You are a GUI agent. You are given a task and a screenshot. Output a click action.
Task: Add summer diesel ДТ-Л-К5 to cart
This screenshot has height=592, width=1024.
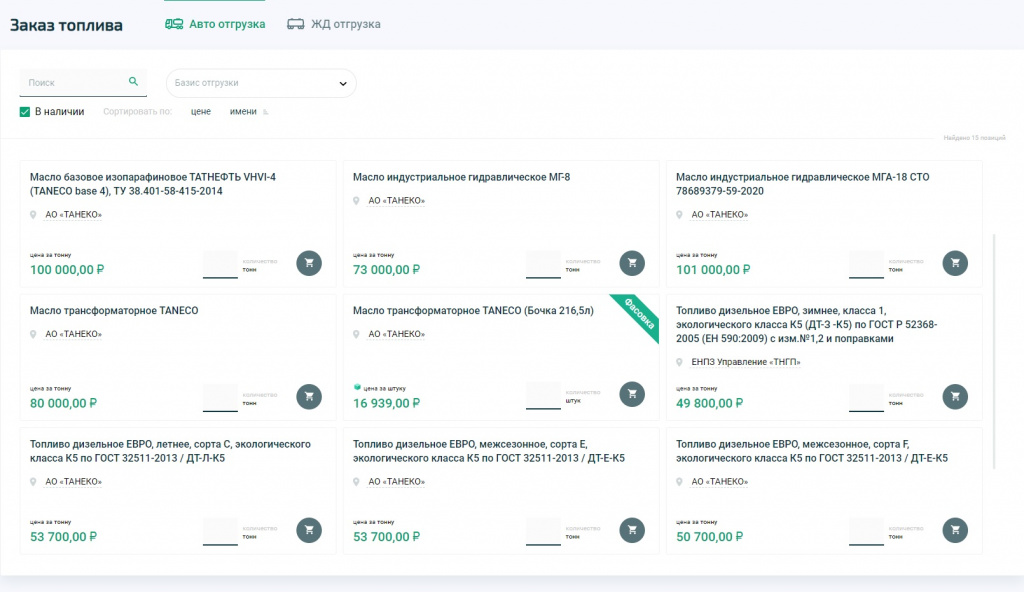tap(309, 530)
